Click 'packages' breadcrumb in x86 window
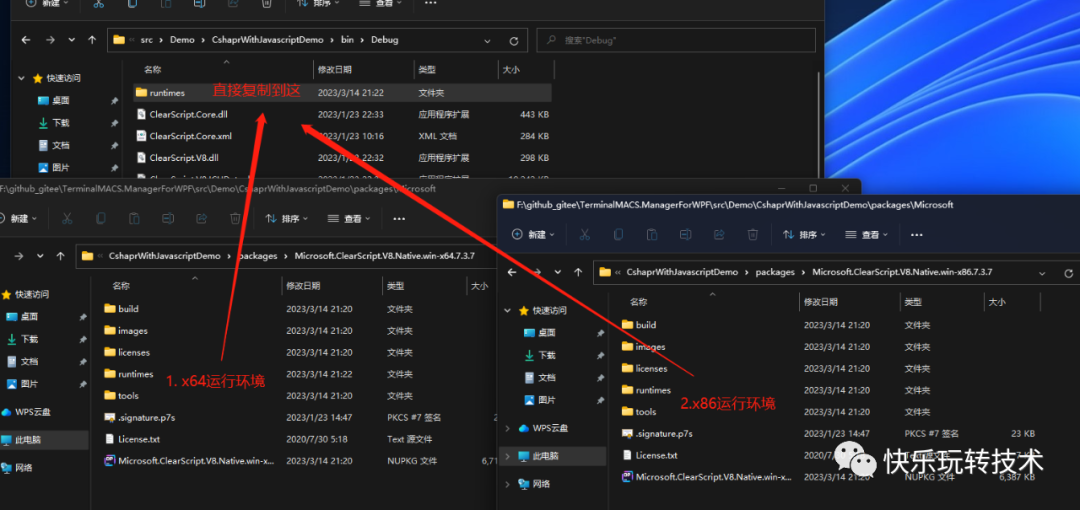Screen dimensions: 1080x510 [x=775, y=272]
